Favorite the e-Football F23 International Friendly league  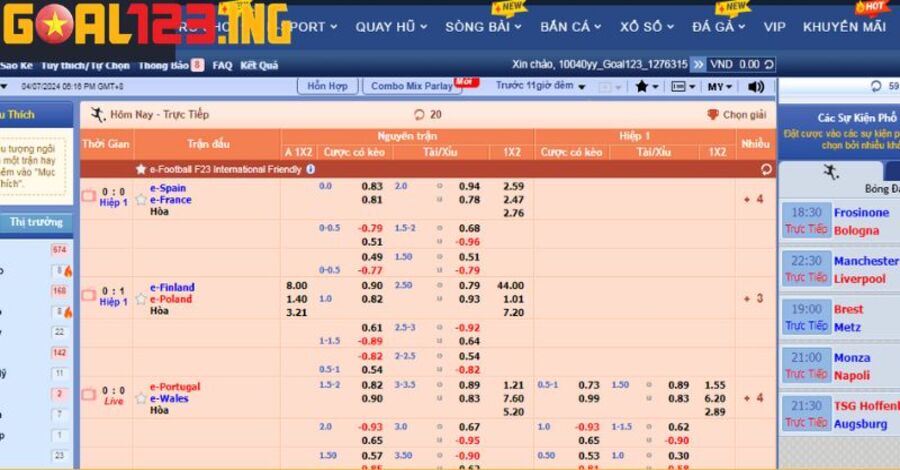[x=141, y=169]
